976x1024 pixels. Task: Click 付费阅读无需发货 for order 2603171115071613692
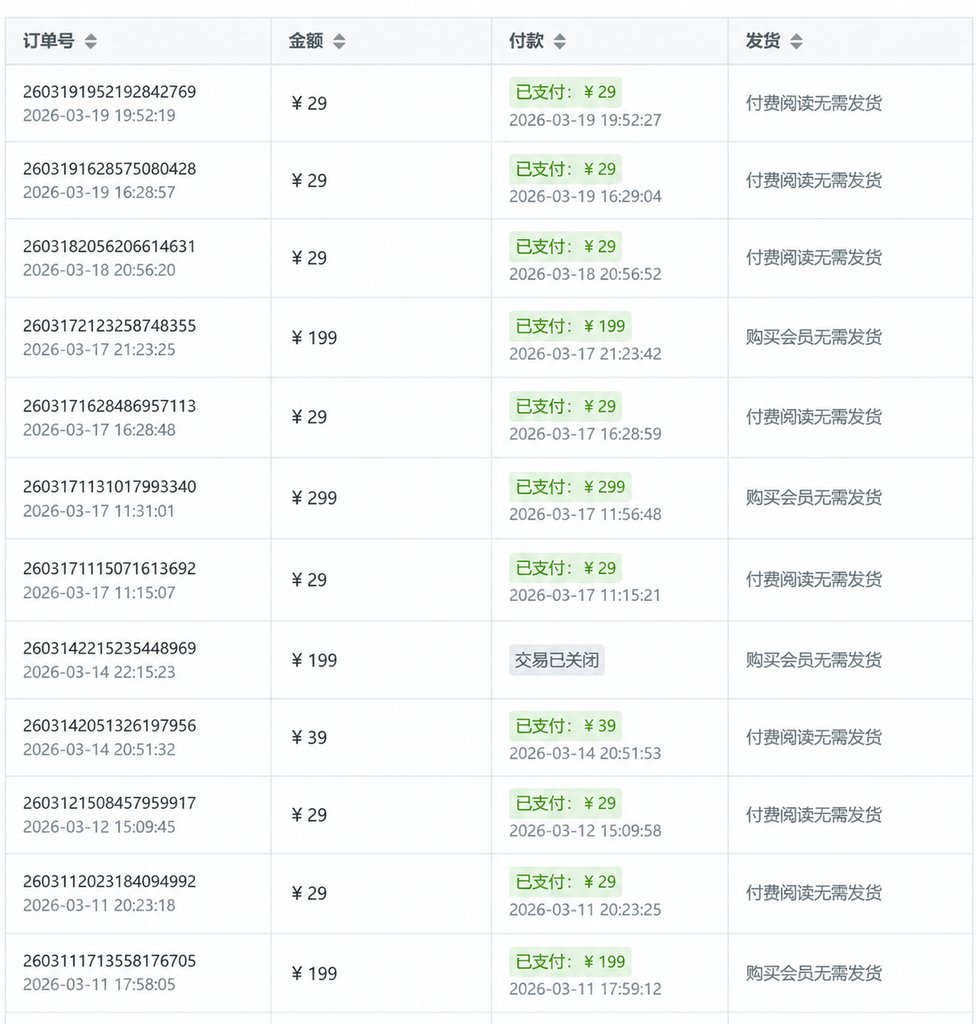814,579
